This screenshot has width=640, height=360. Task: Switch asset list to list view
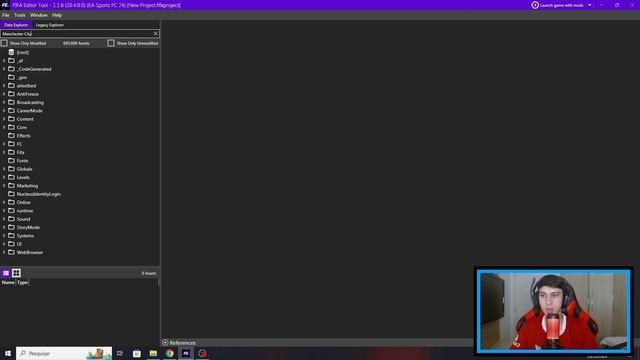[x=6, y=273]
